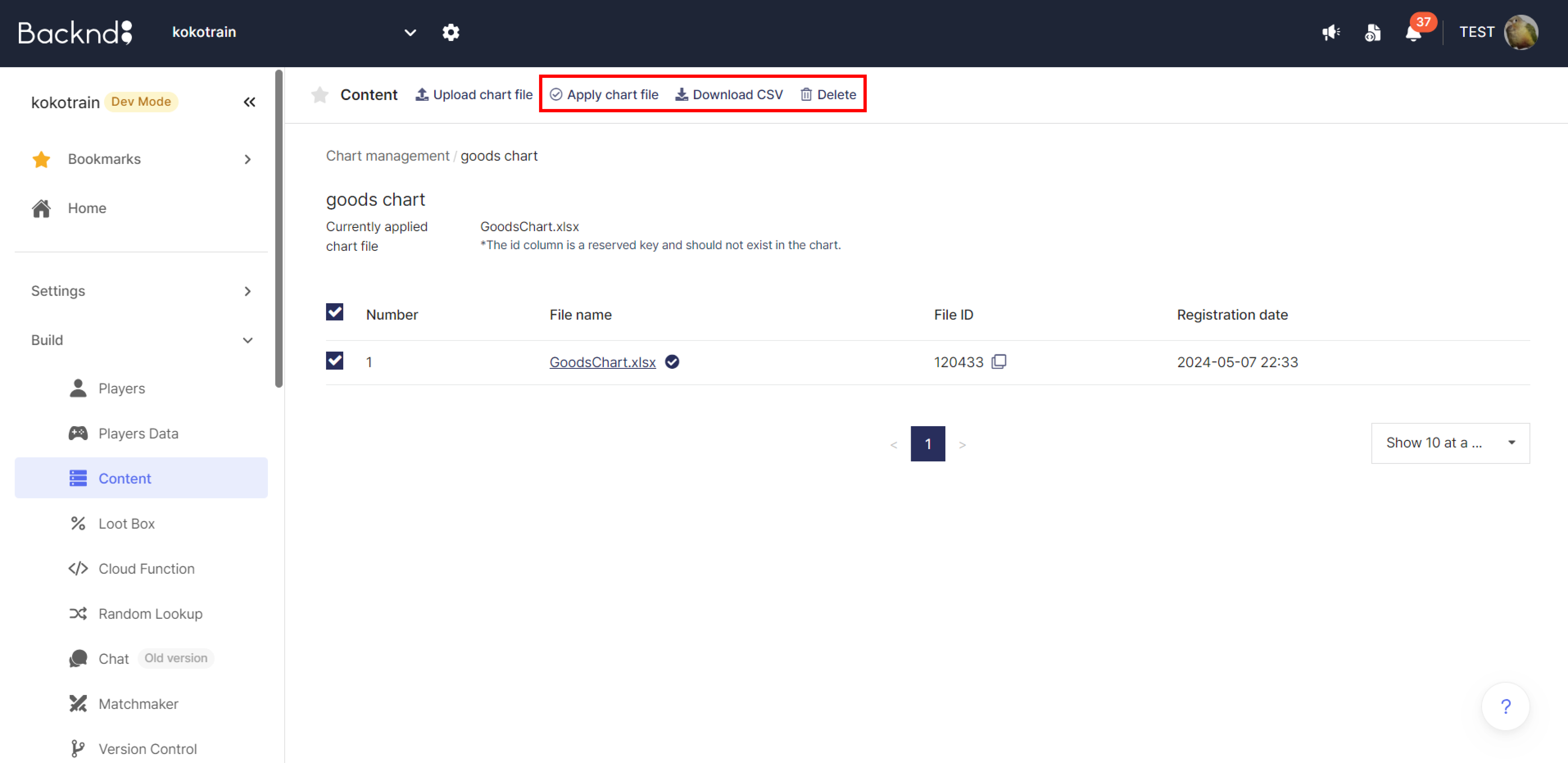The width and height of the screenshot is (1568, 763).
Task: Click the Number column header
Action: coord(392,315)
